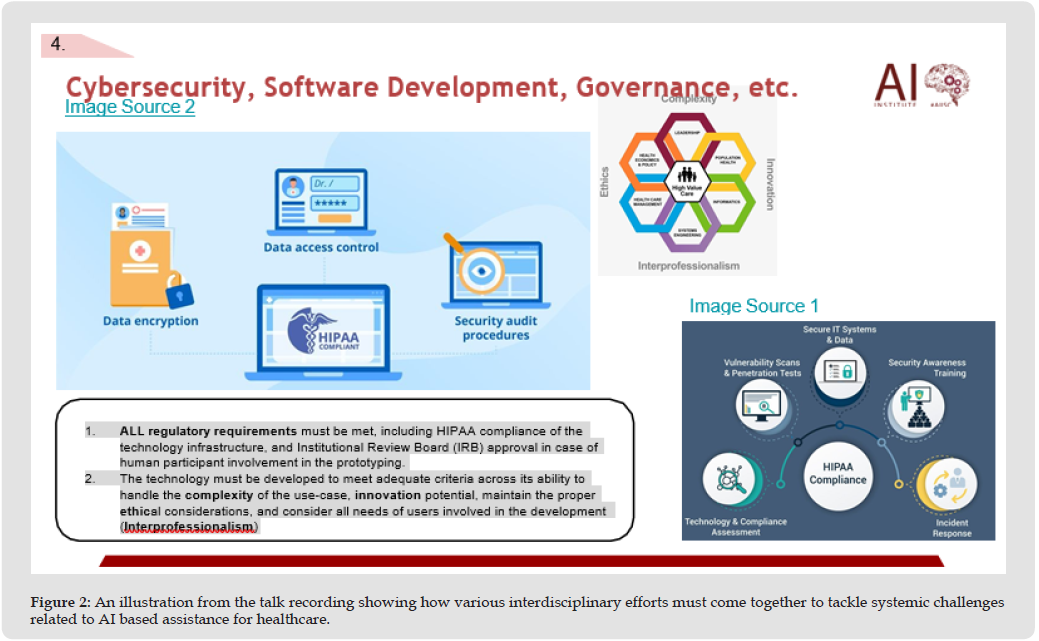Open the Image Source 1 link
The image size is (1039, 641).
(x=754, y=306)
